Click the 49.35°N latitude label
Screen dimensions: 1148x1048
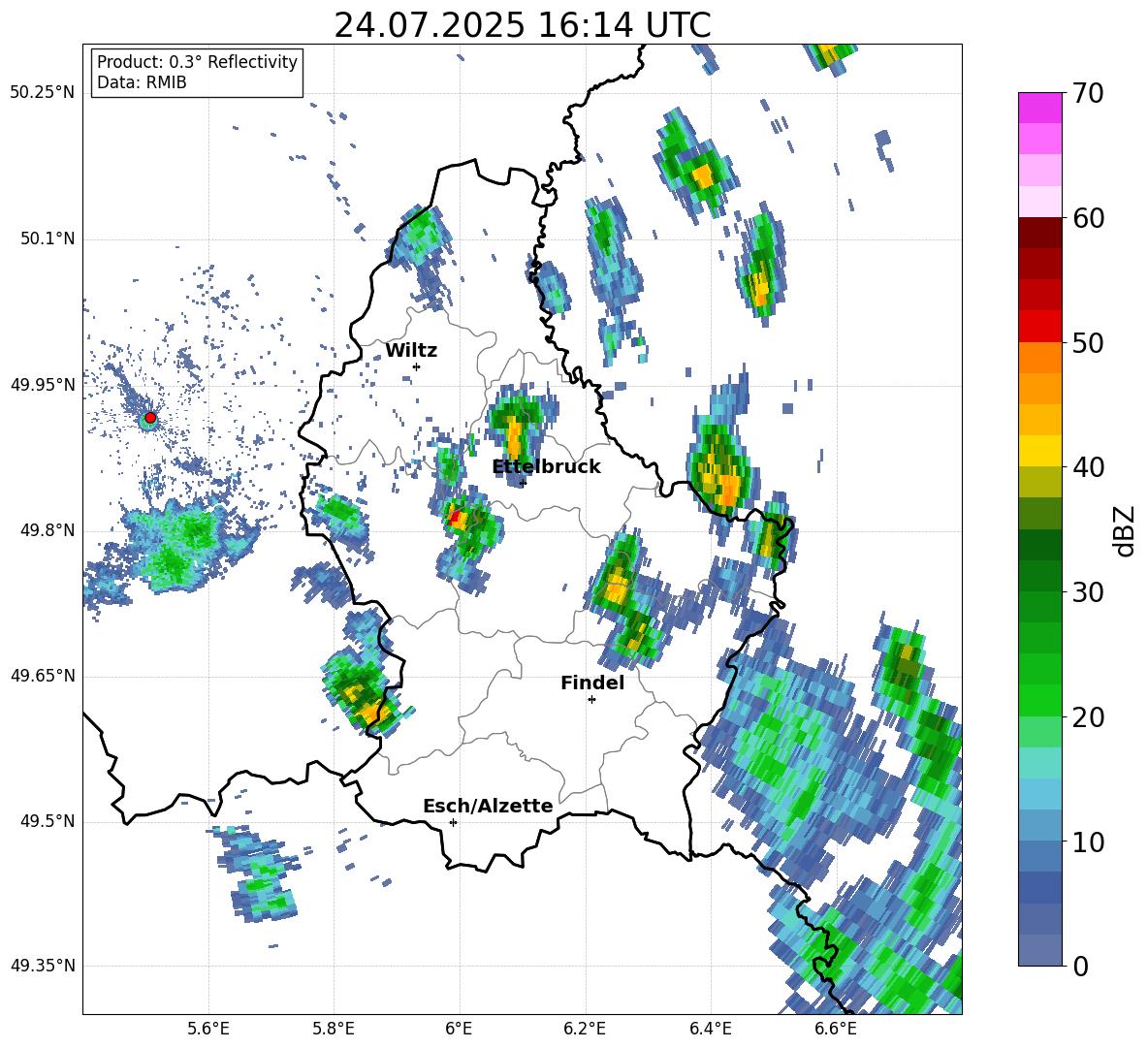coord(43,966)
